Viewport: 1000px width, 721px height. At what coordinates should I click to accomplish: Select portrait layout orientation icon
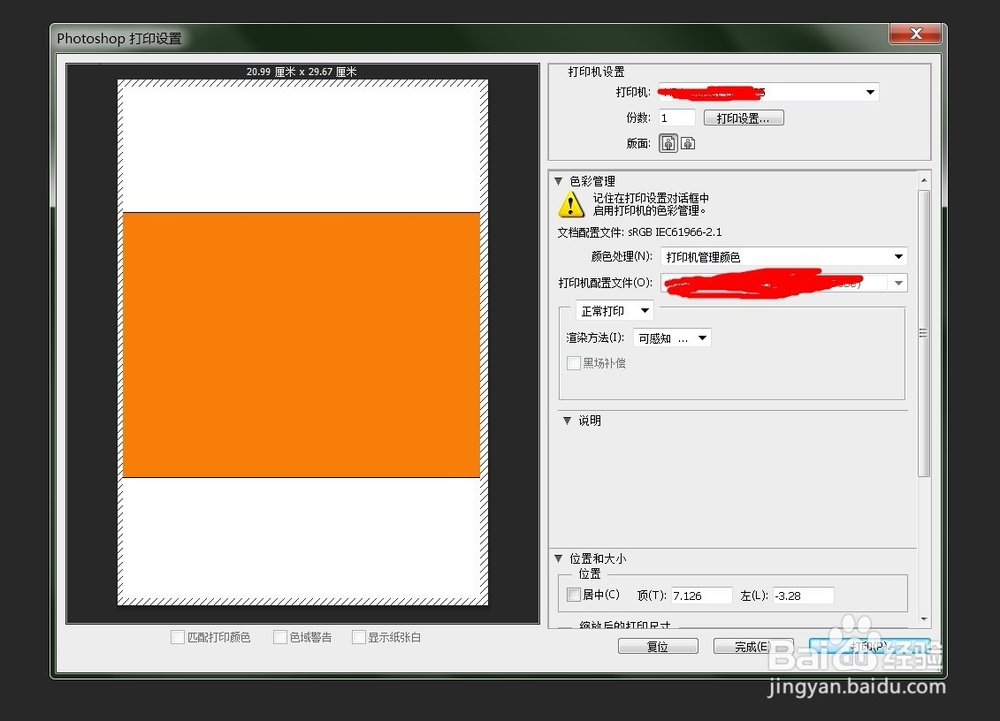668,143
